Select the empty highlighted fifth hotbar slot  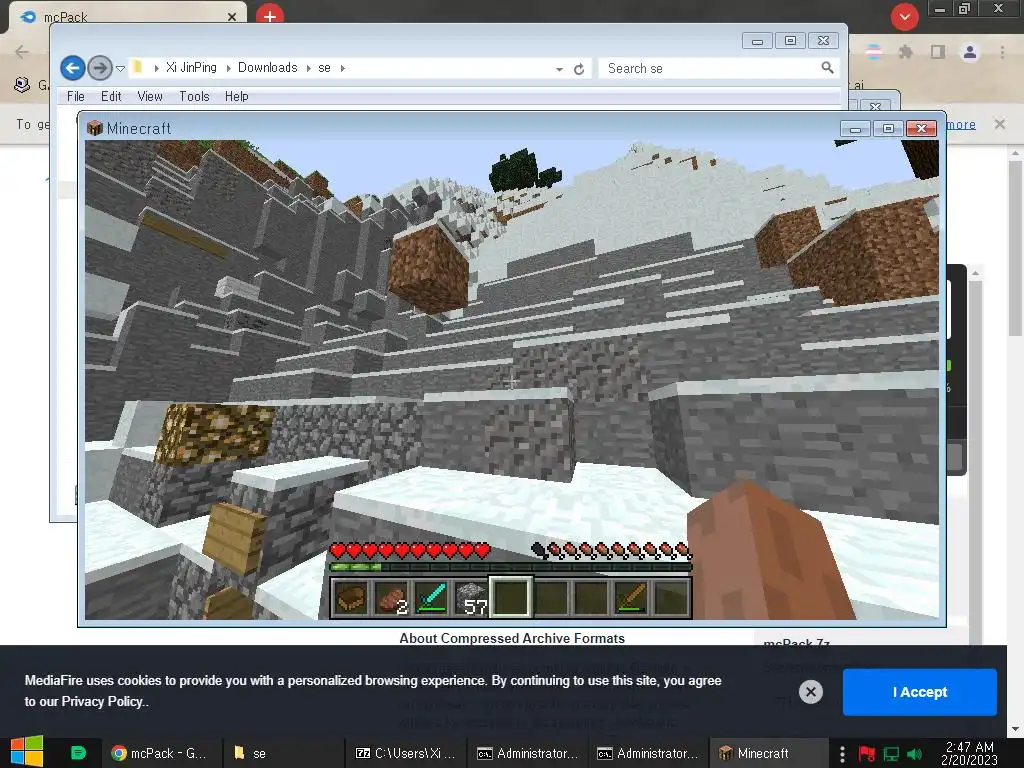tap(511, 597)
